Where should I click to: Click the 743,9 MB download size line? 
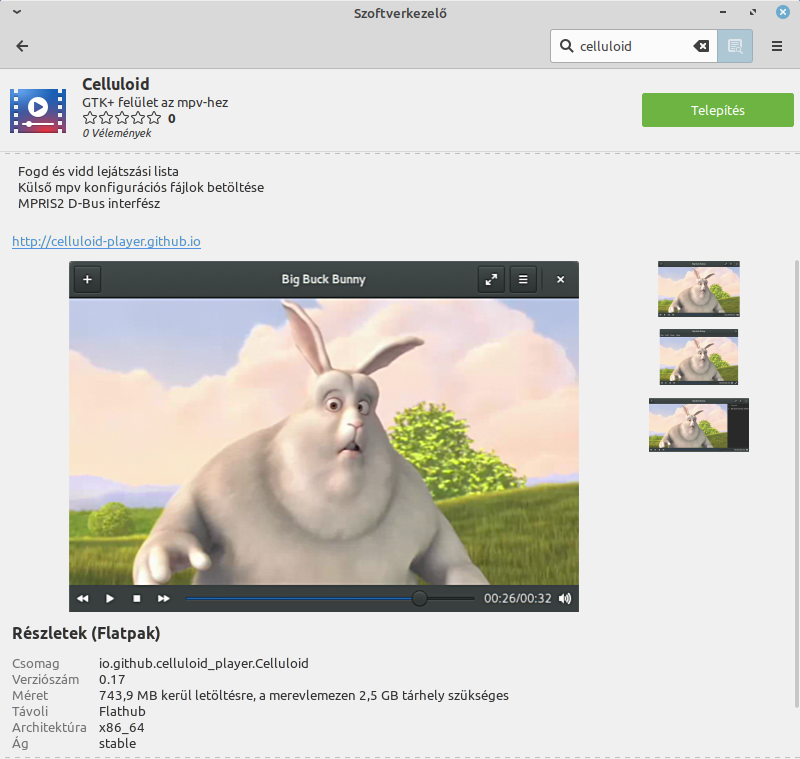(x=304, y=695)
